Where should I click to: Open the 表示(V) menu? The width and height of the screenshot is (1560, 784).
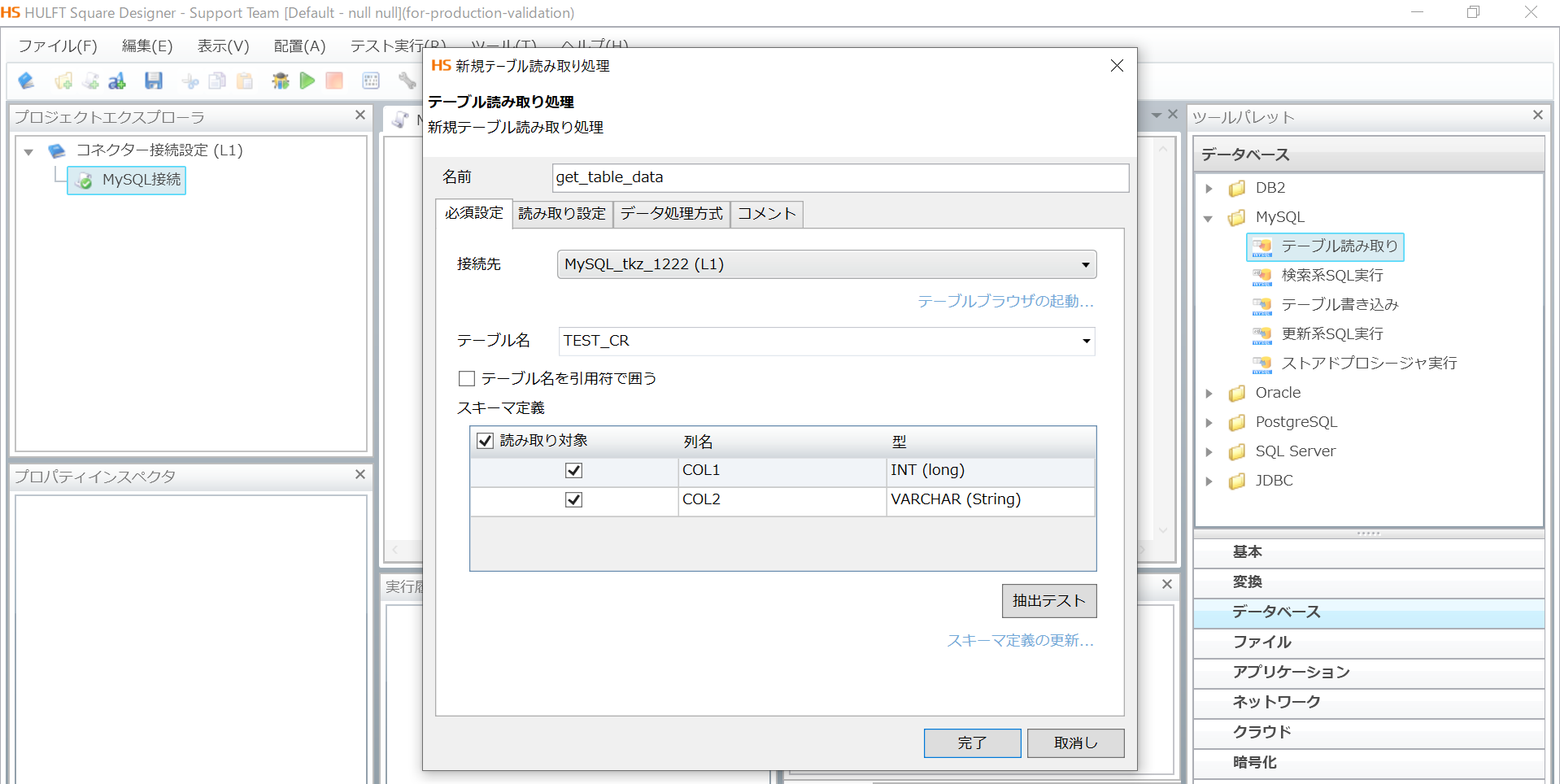click(x=223, y=46)
